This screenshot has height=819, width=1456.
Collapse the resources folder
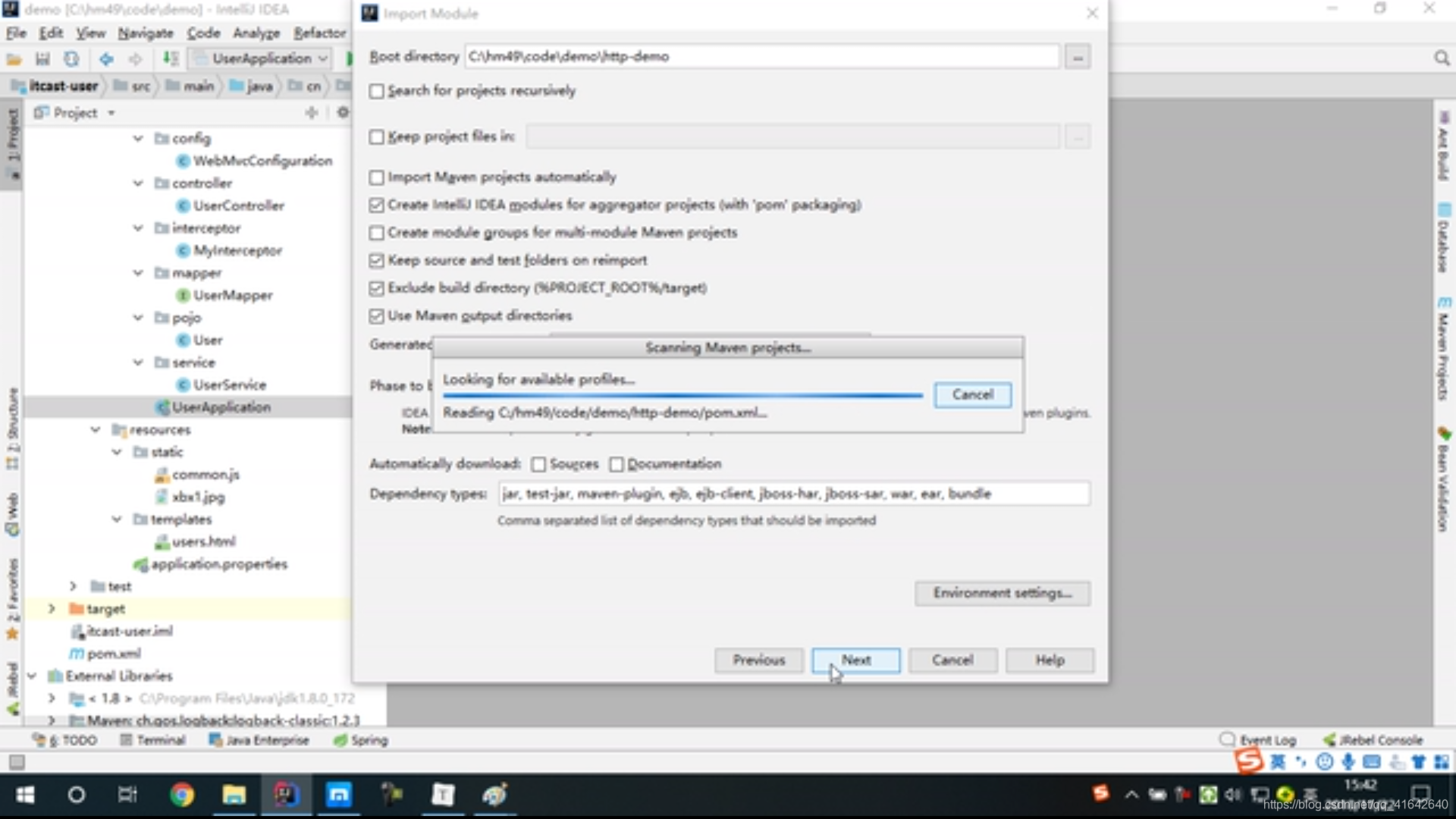point(96,430)
